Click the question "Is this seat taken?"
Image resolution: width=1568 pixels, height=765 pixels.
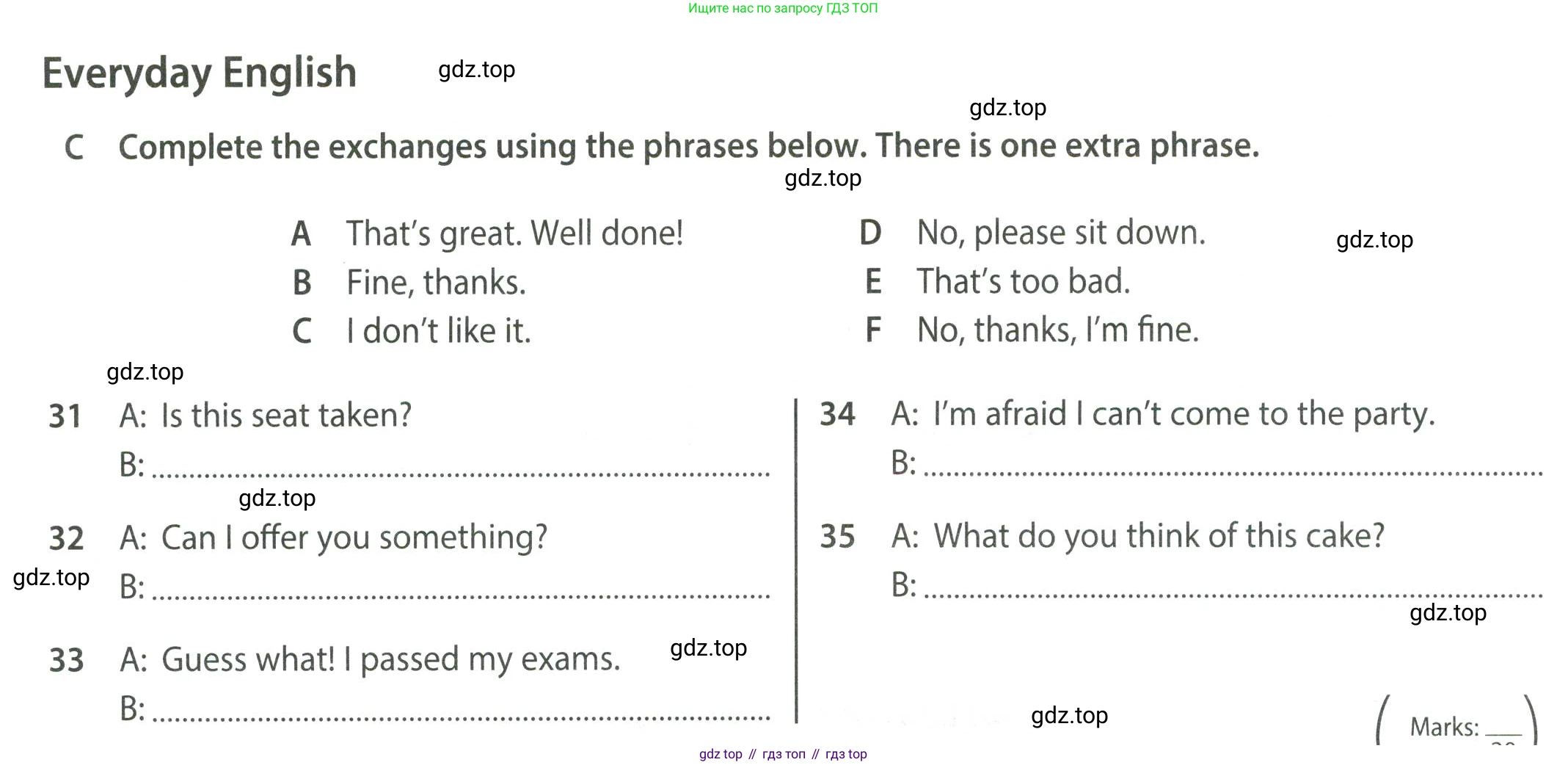coord(286,416)
